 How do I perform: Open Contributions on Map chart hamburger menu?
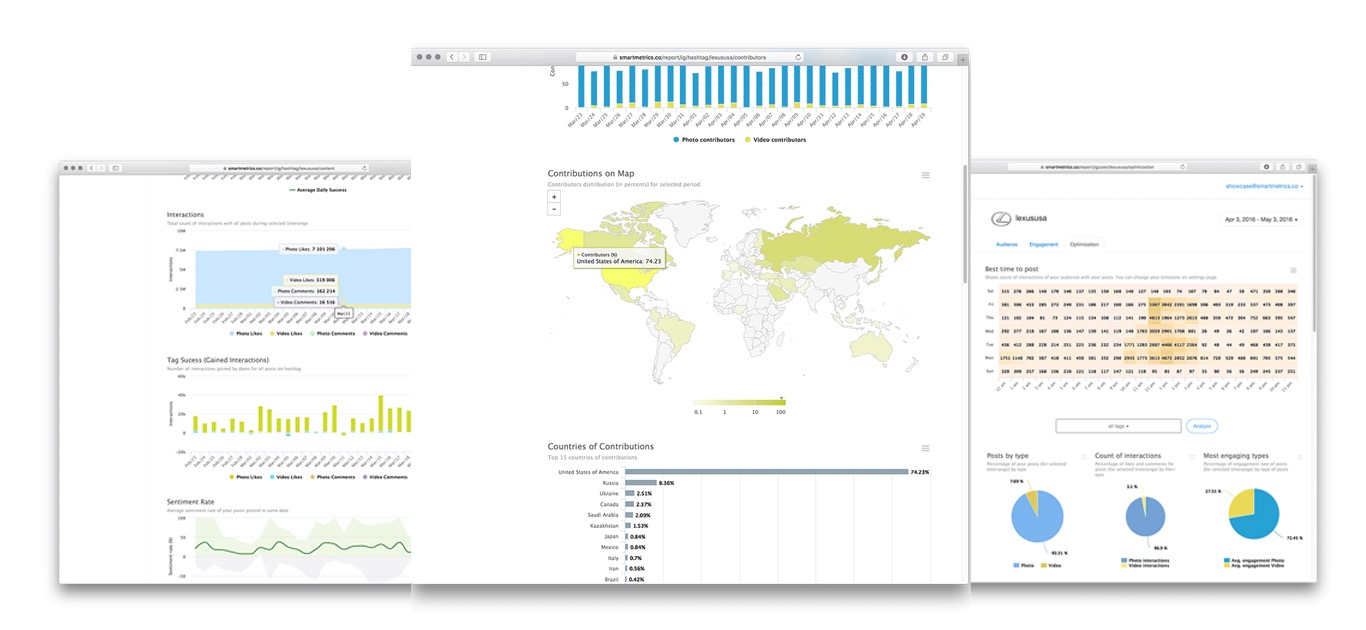(925, 175)
